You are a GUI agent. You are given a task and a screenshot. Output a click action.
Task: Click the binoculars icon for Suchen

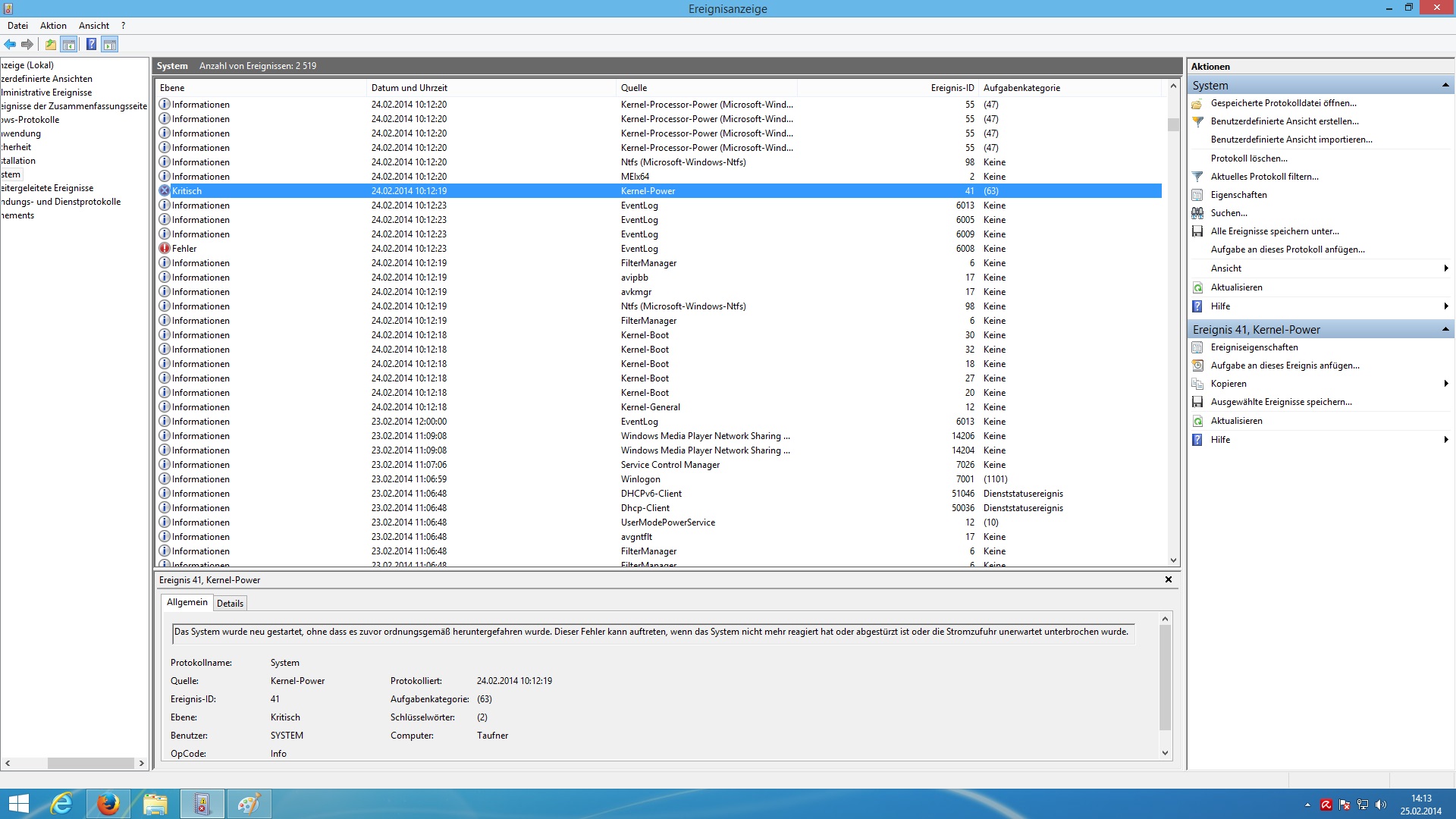[x=1197, y=213]
